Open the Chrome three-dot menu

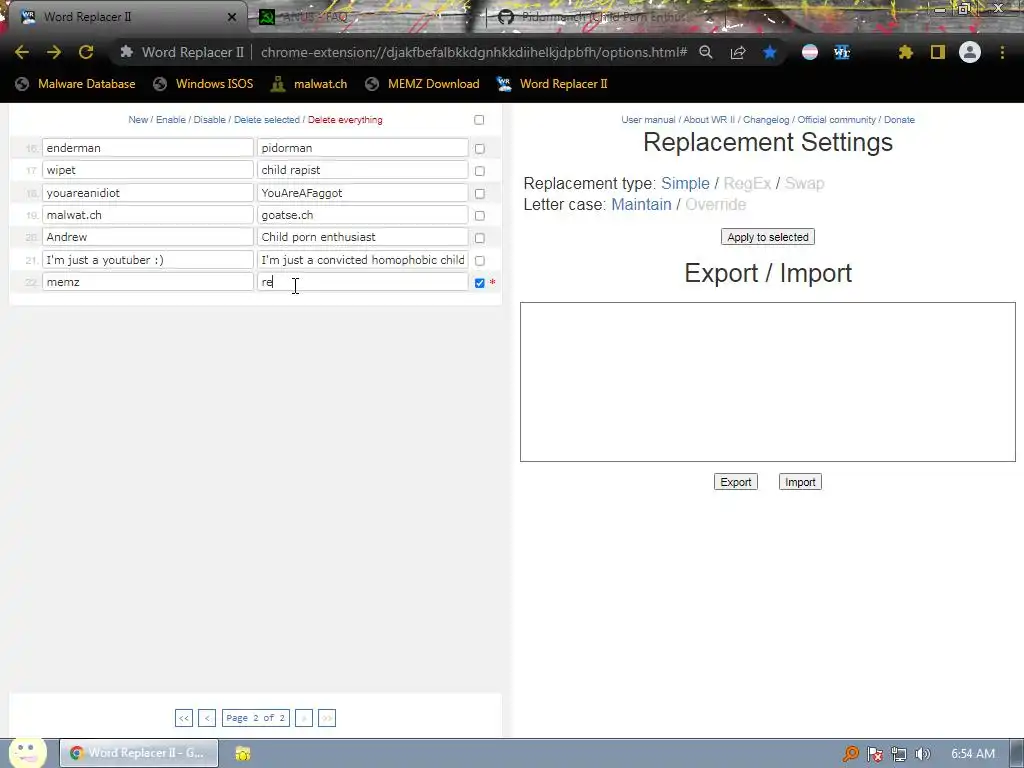[x=1002, y=52]
